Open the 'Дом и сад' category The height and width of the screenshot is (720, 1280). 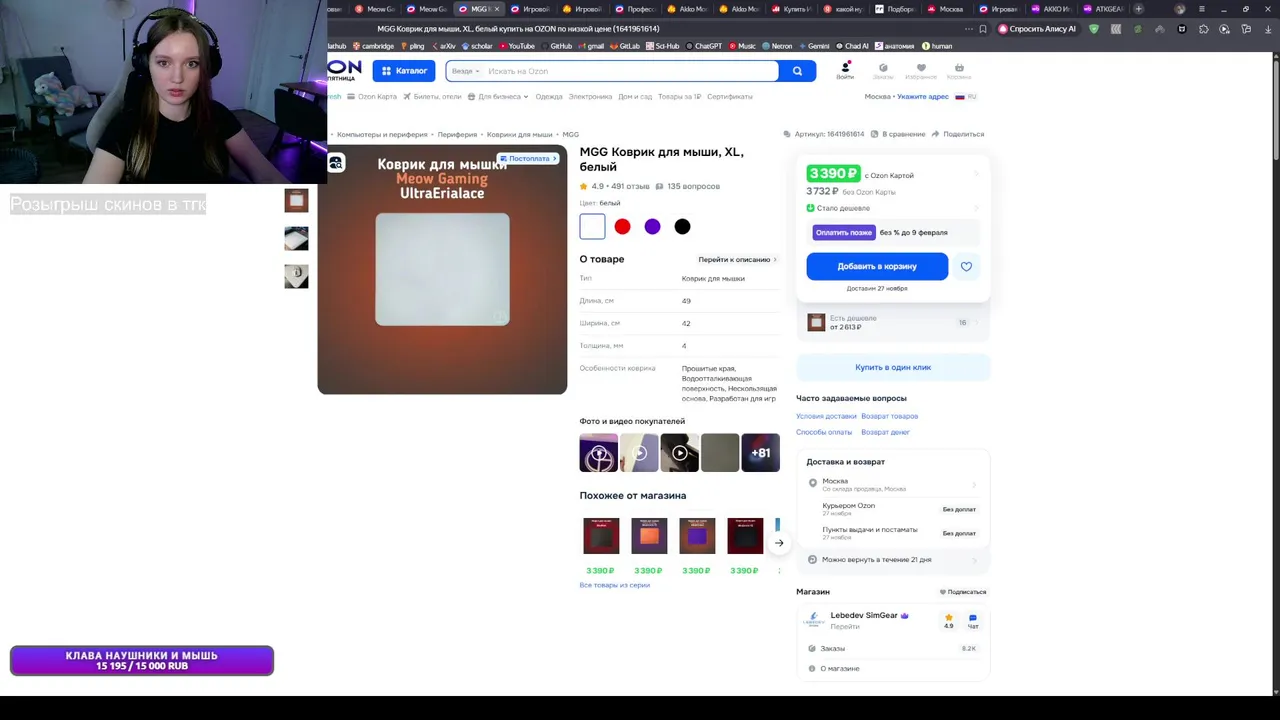[x=635, y=97]
